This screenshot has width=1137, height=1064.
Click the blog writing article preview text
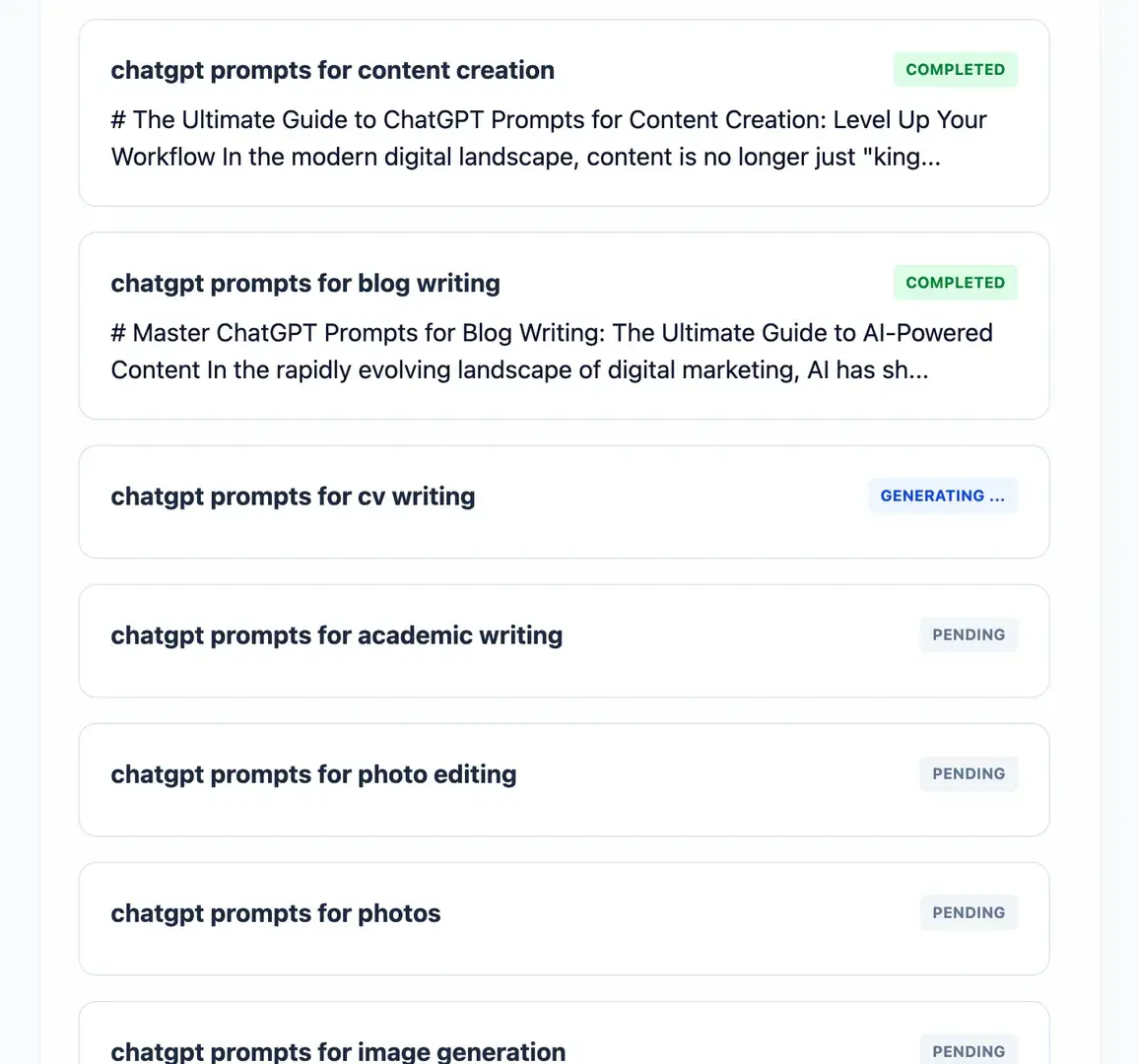click(x=552, y=351)
